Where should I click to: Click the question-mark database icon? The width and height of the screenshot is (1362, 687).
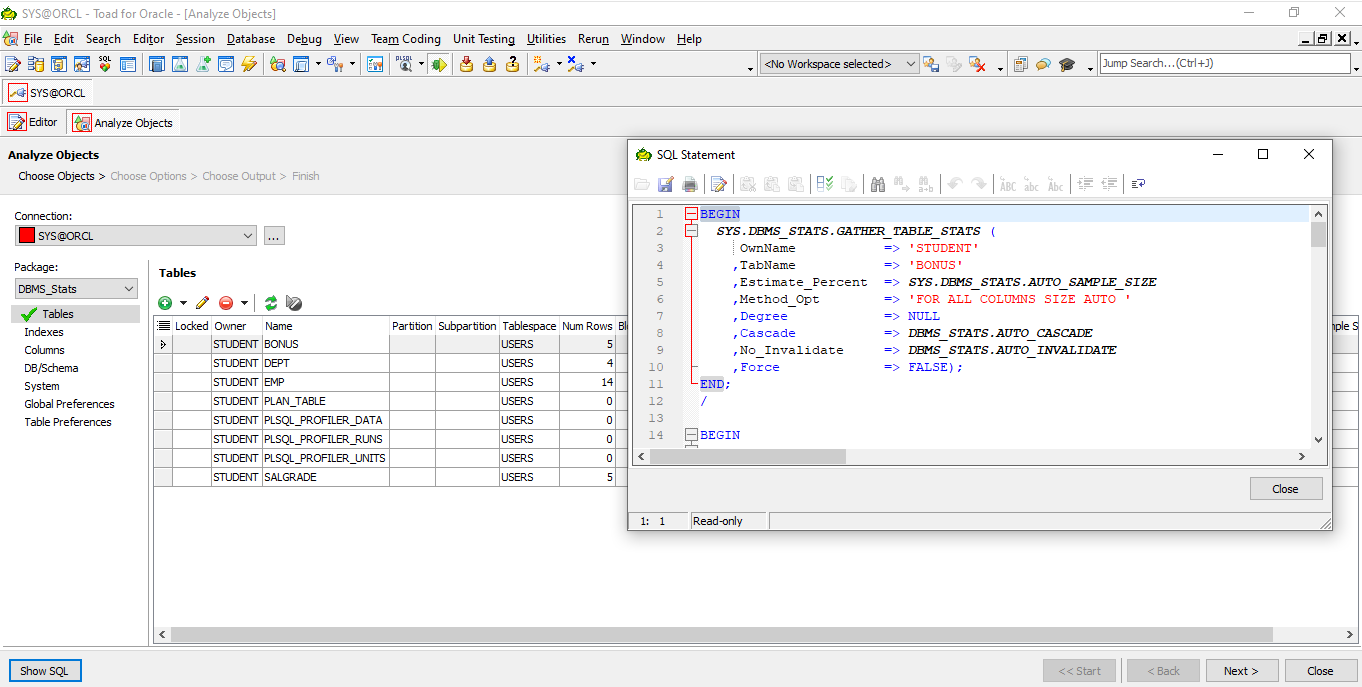[x=512, y=64]
